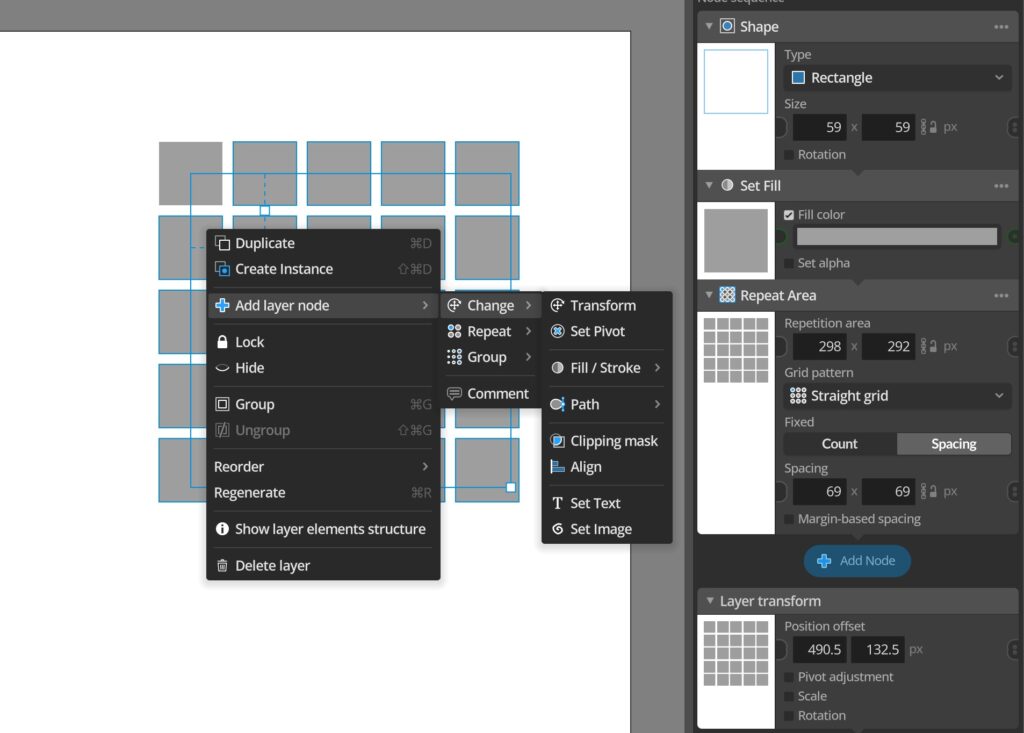The width and height of the screenshot is (1024, 733).
Task: Click the Set Pivot icon
Action: click(x=558, y=332)
